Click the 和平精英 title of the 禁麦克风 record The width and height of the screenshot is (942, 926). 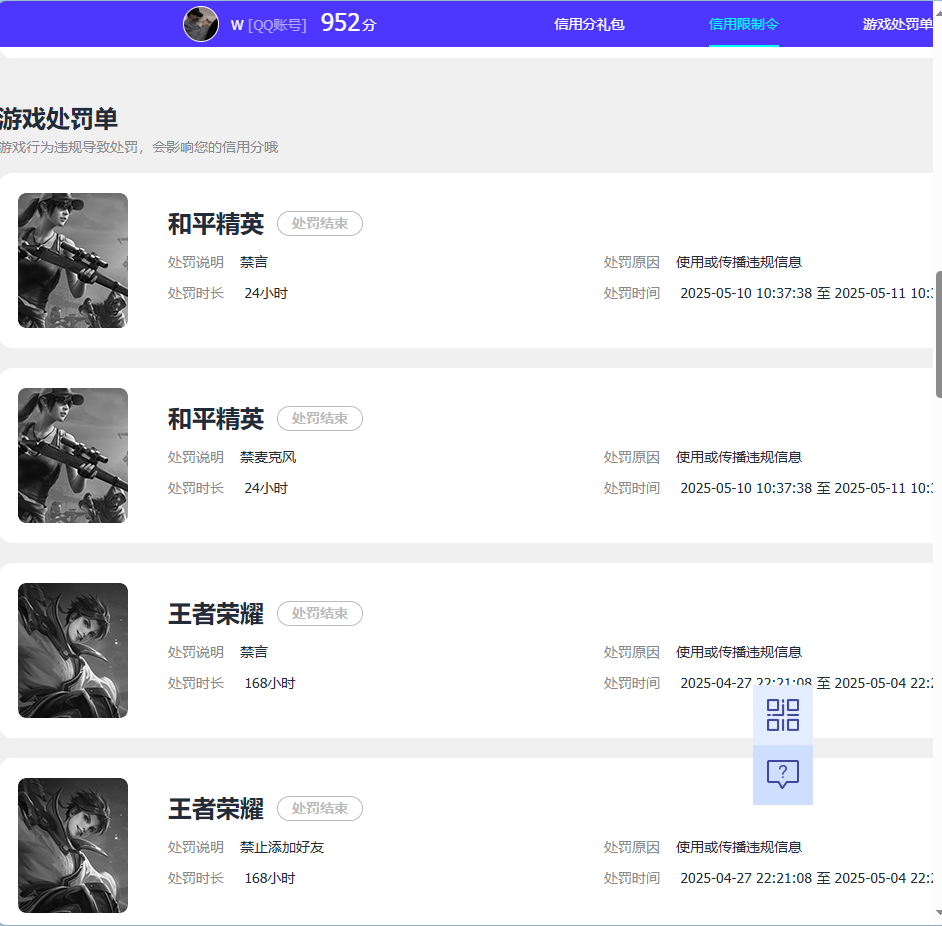[216, 419]
